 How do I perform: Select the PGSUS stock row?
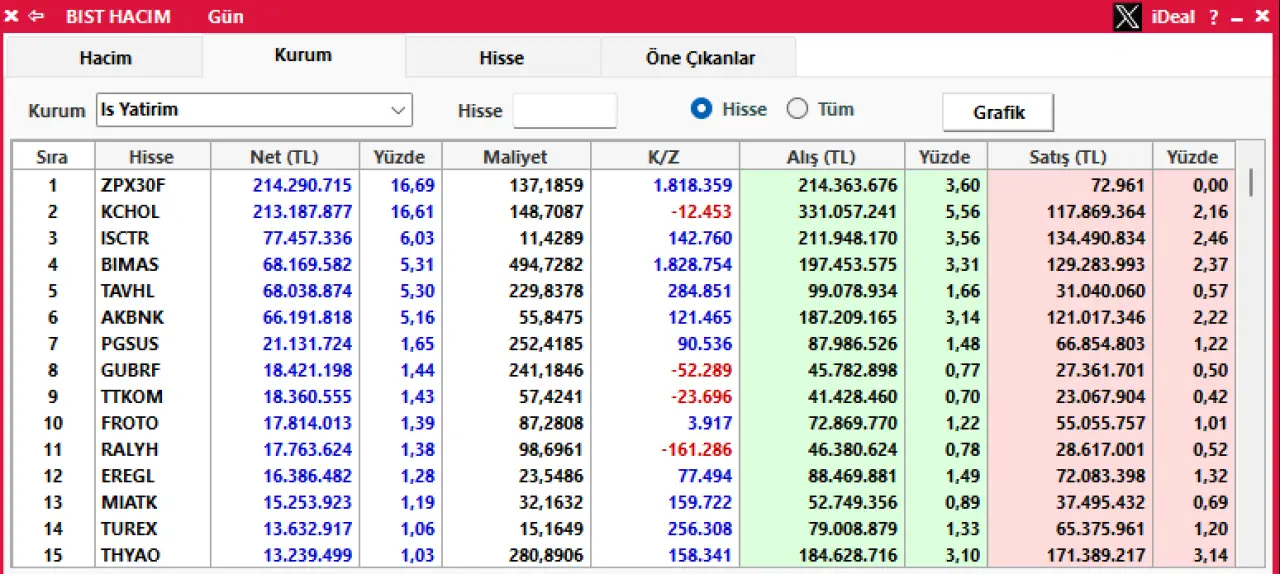pyautogui.click(x=623, y=344)
